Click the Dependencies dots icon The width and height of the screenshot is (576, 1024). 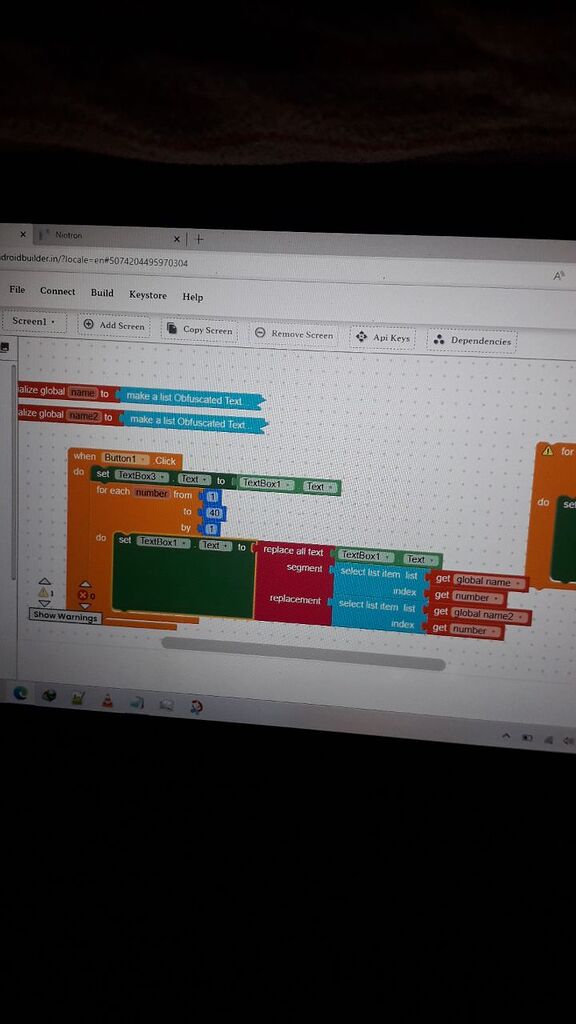pyautogui.click(x=439, y=340)
